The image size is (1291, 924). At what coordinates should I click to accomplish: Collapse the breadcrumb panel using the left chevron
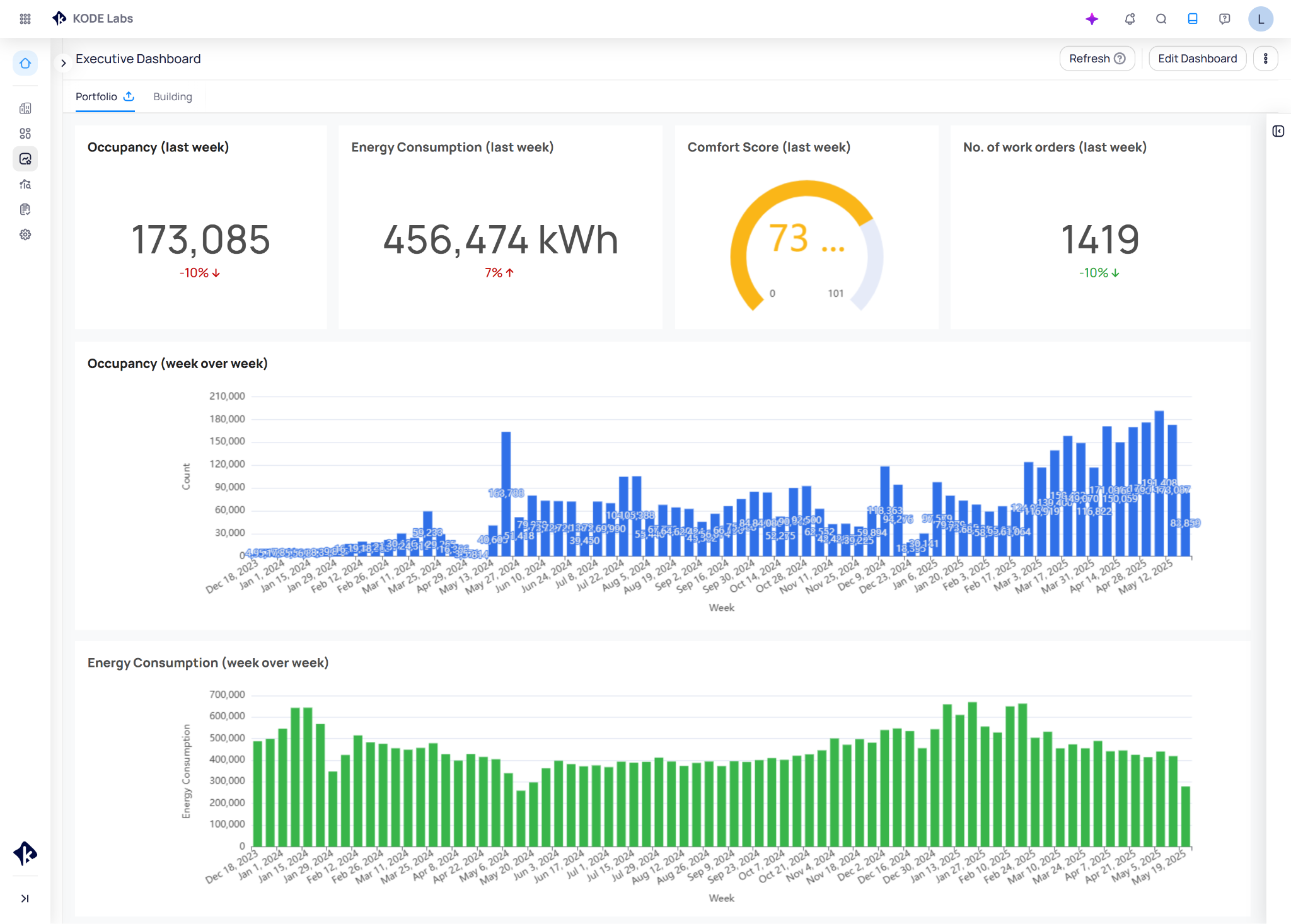[x=63, y=62]
